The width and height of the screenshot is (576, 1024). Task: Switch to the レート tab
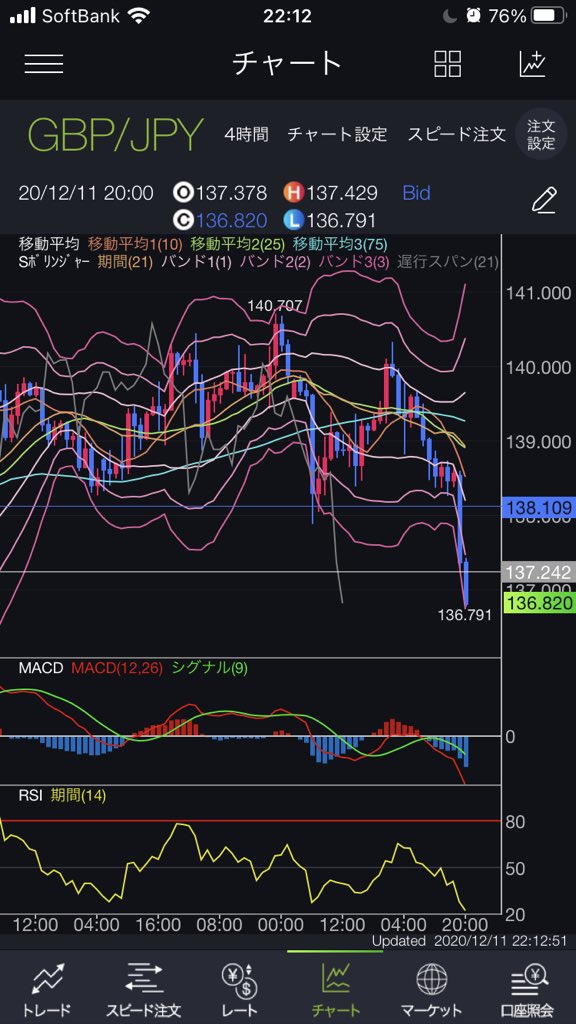click(x=239, y=988)
